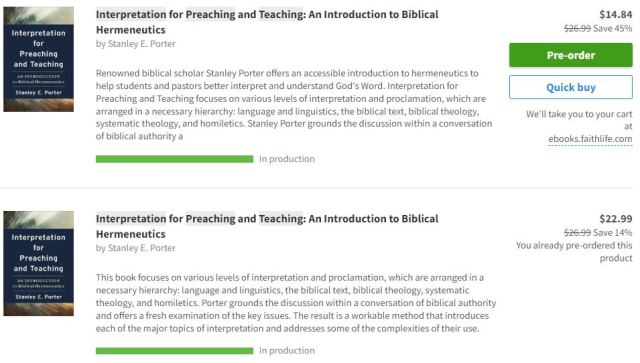The width and height of the screenshot is (640, 363).
Task: Open first Interpretation for Preaching and Teaching title
Action: click(267, 22)
